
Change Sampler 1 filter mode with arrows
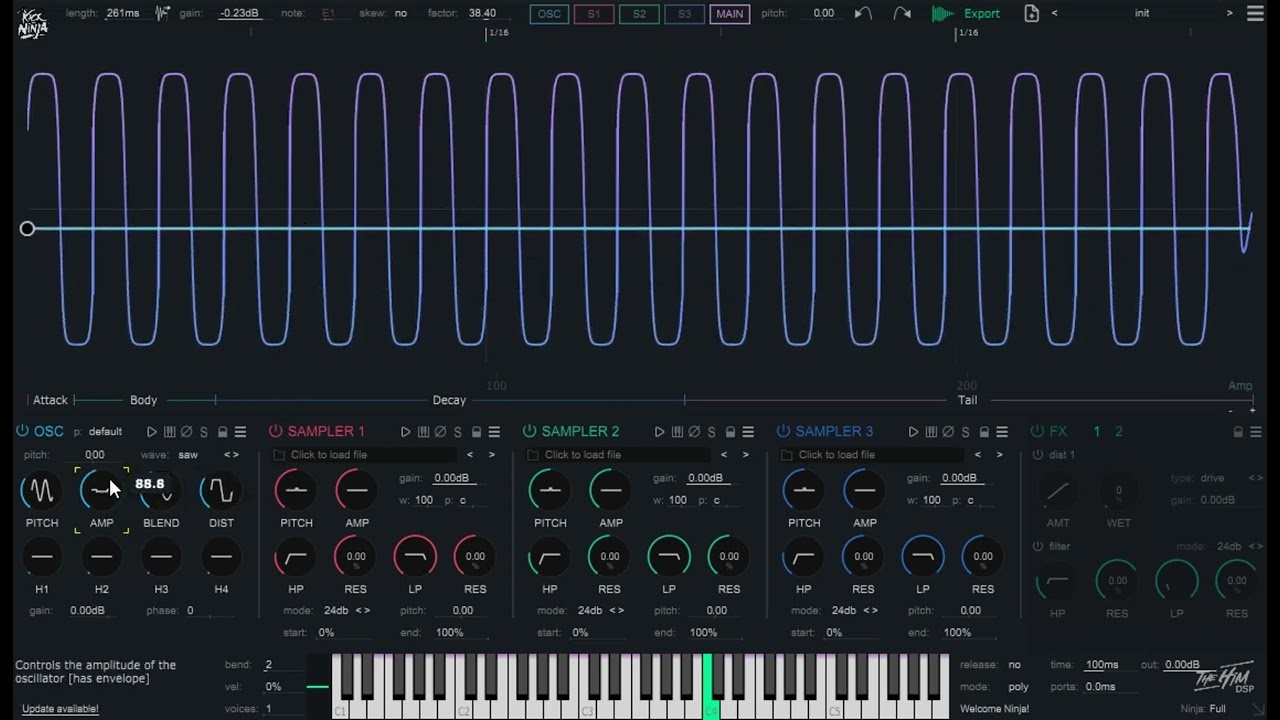pos(362,611)
